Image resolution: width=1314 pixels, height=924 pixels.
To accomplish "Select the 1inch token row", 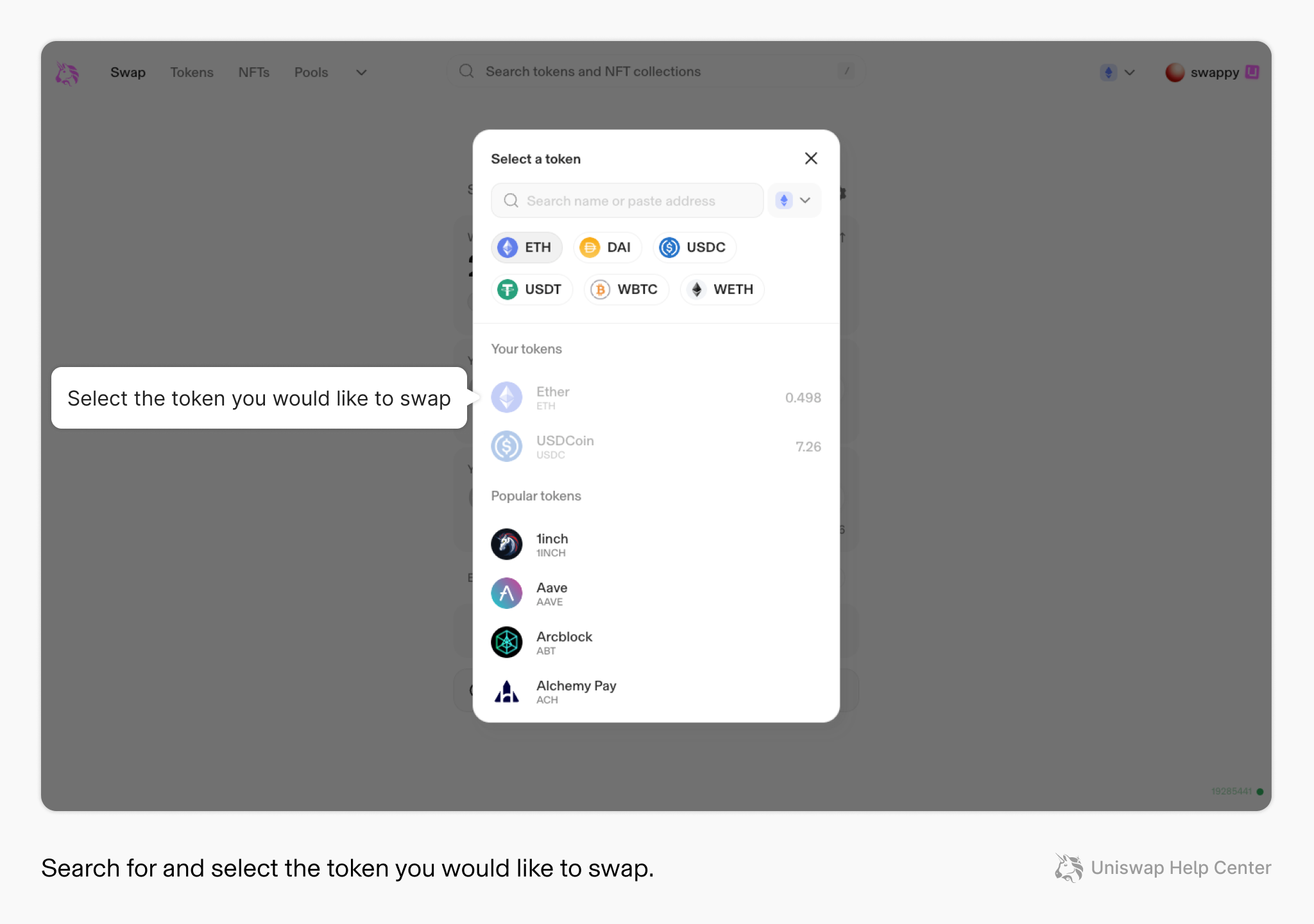I will [x=656, y=545].
